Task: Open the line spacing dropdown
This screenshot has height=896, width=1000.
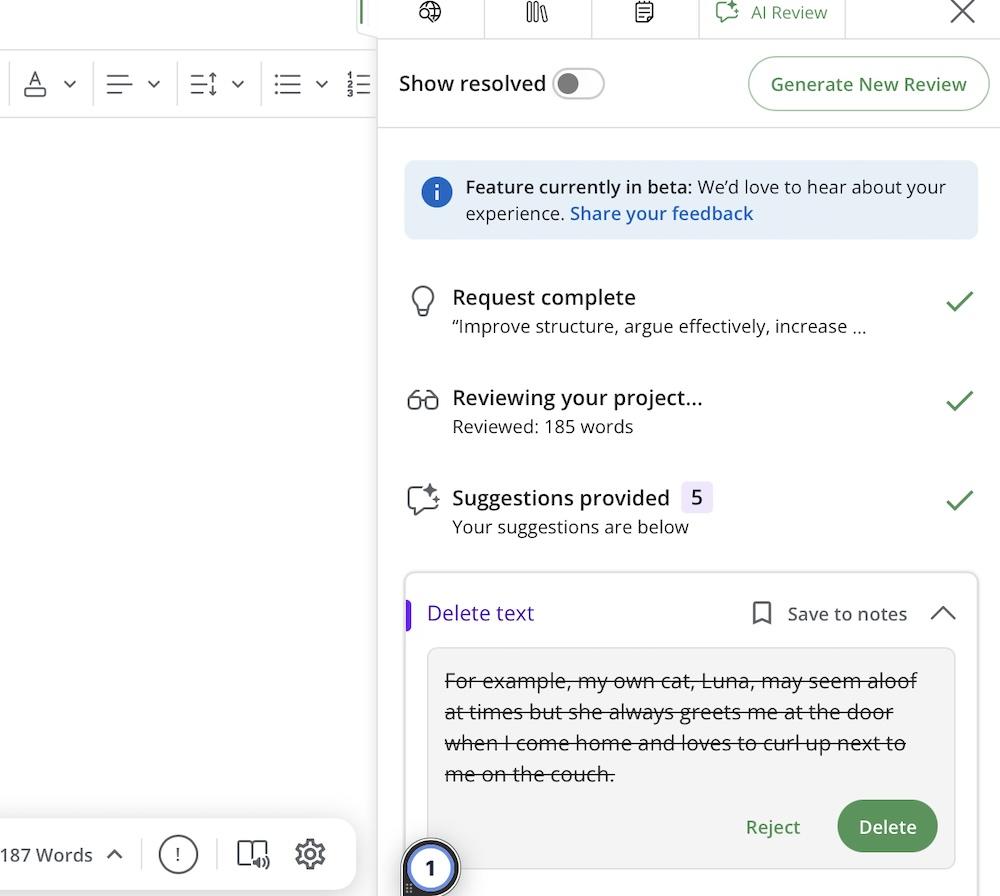Action: click(238, 84)
